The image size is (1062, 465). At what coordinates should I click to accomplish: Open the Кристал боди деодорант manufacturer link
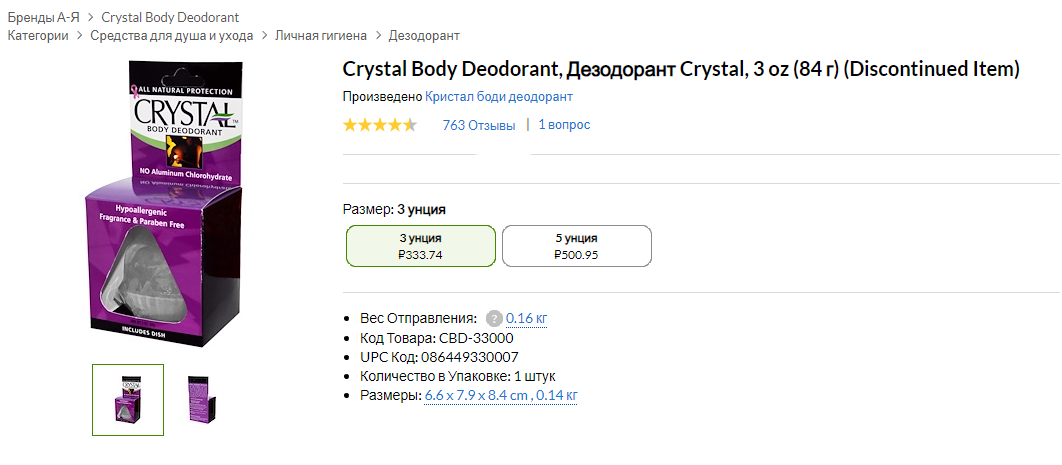point(499,97)
